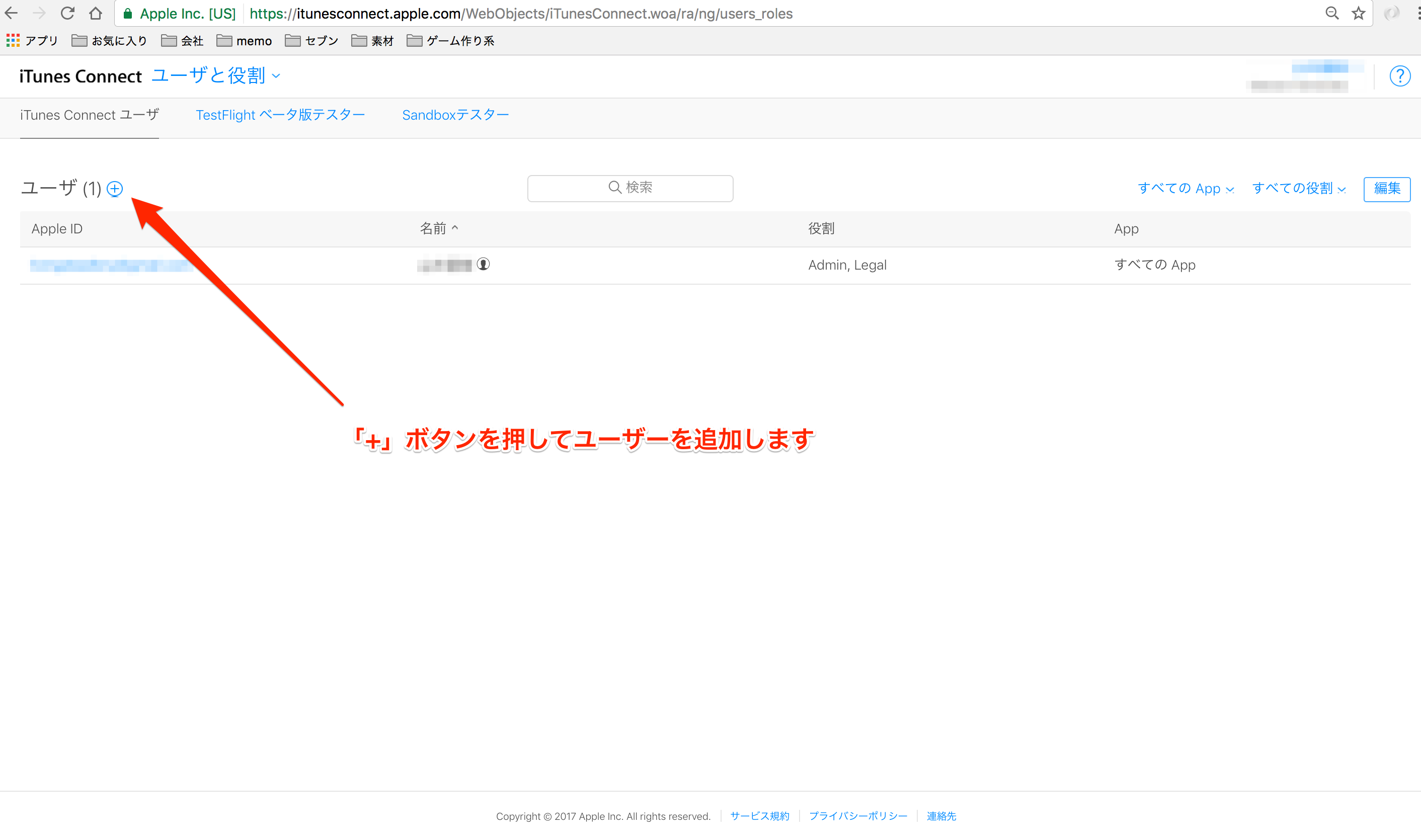The image size is (1421, 840).
Task: Switch to the Sandboxテスター tab
Action: [x=455, y=115]
